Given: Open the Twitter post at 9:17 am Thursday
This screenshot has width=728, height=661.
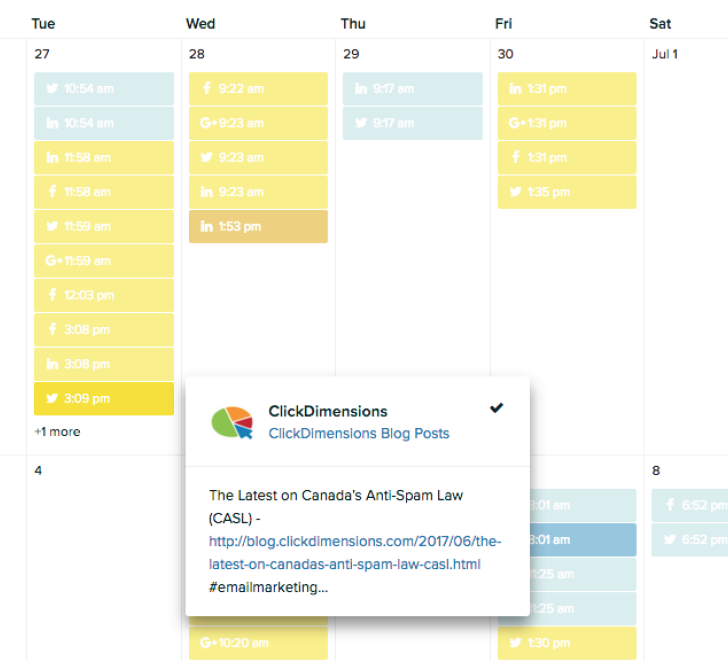Looking at the screenshot, I should (413, 123).
